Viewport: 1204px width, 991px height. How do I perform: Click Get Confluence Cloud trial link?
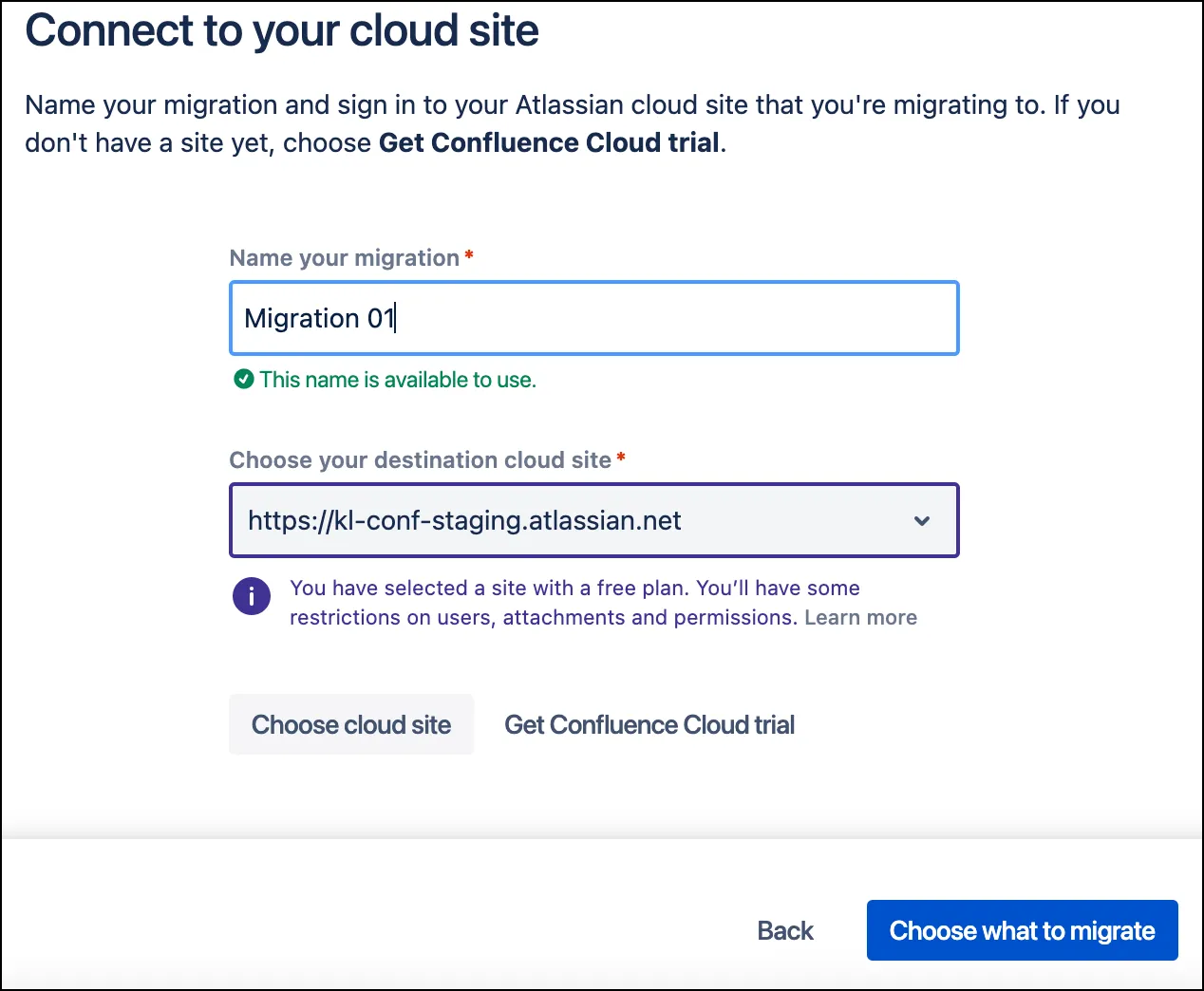649,724
